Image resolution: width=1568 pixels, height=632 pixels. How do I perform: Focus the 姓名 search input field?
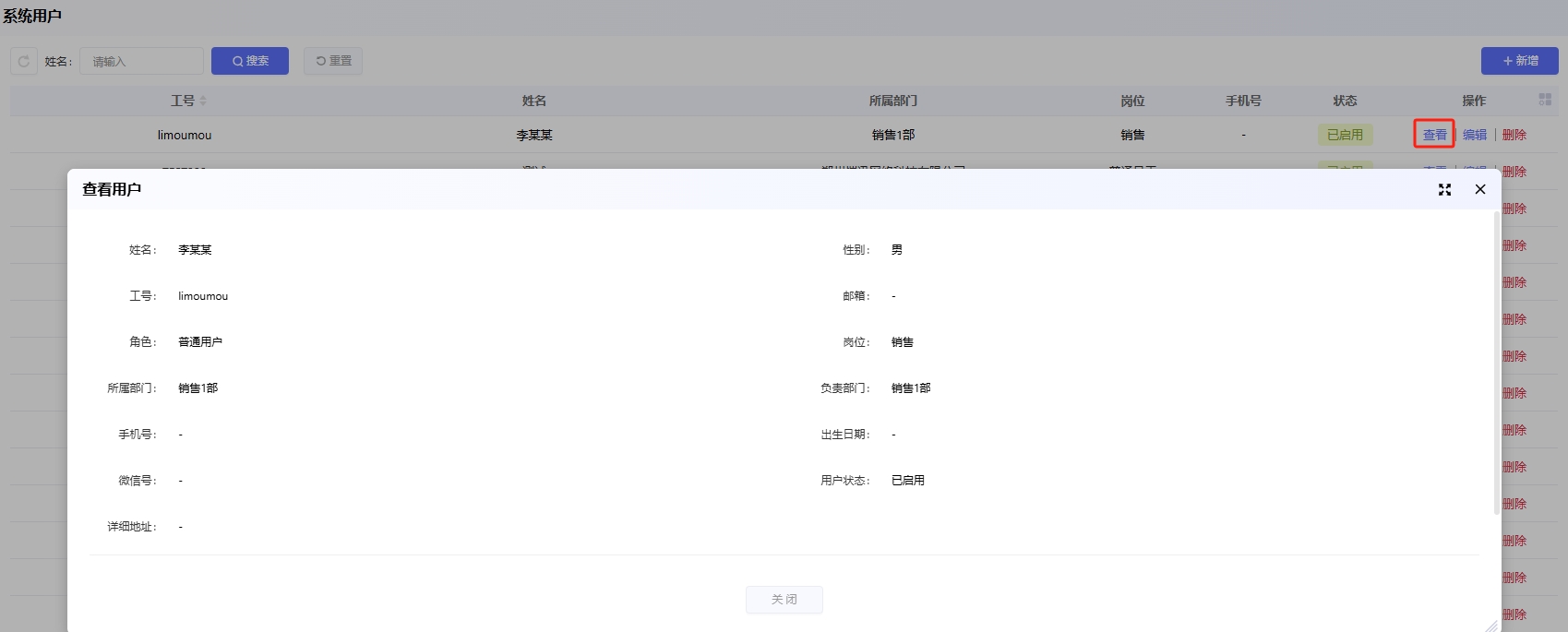click(142, 61)
